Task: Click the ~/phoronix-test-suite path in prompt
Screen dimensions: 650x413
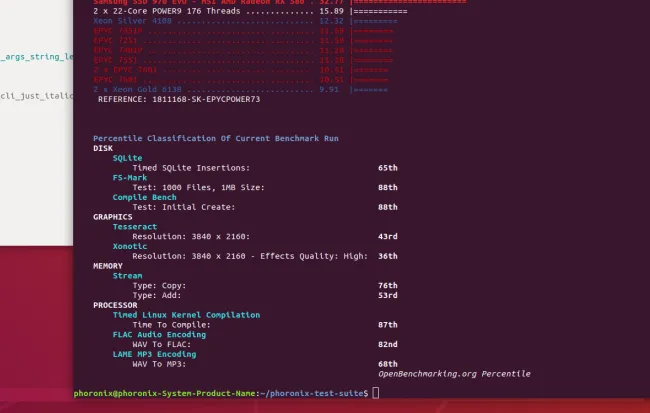Action: (x=312, y=393)
